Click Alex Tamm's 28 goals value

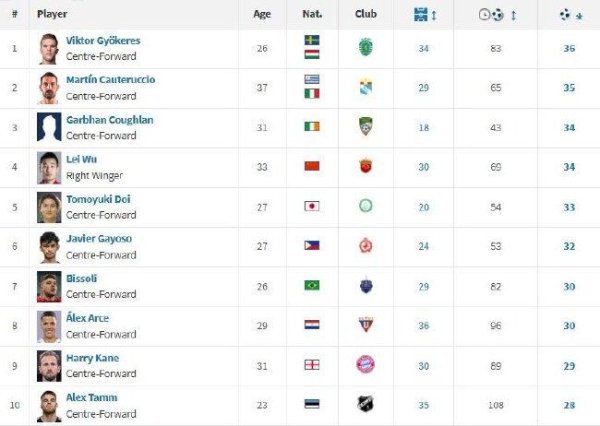tap(568, 405)
